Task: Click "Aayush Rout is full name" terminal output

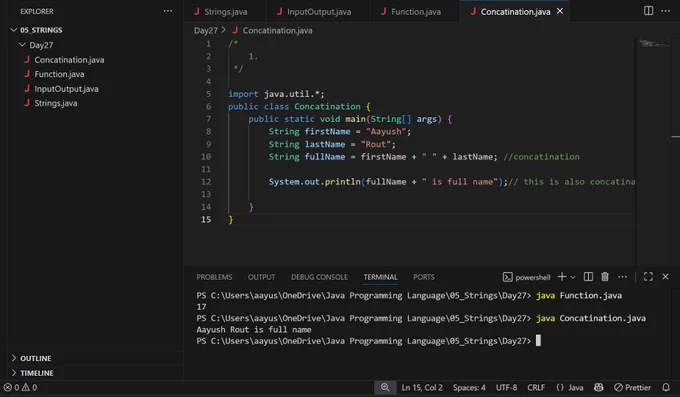Action: click(x=254, y=330)
